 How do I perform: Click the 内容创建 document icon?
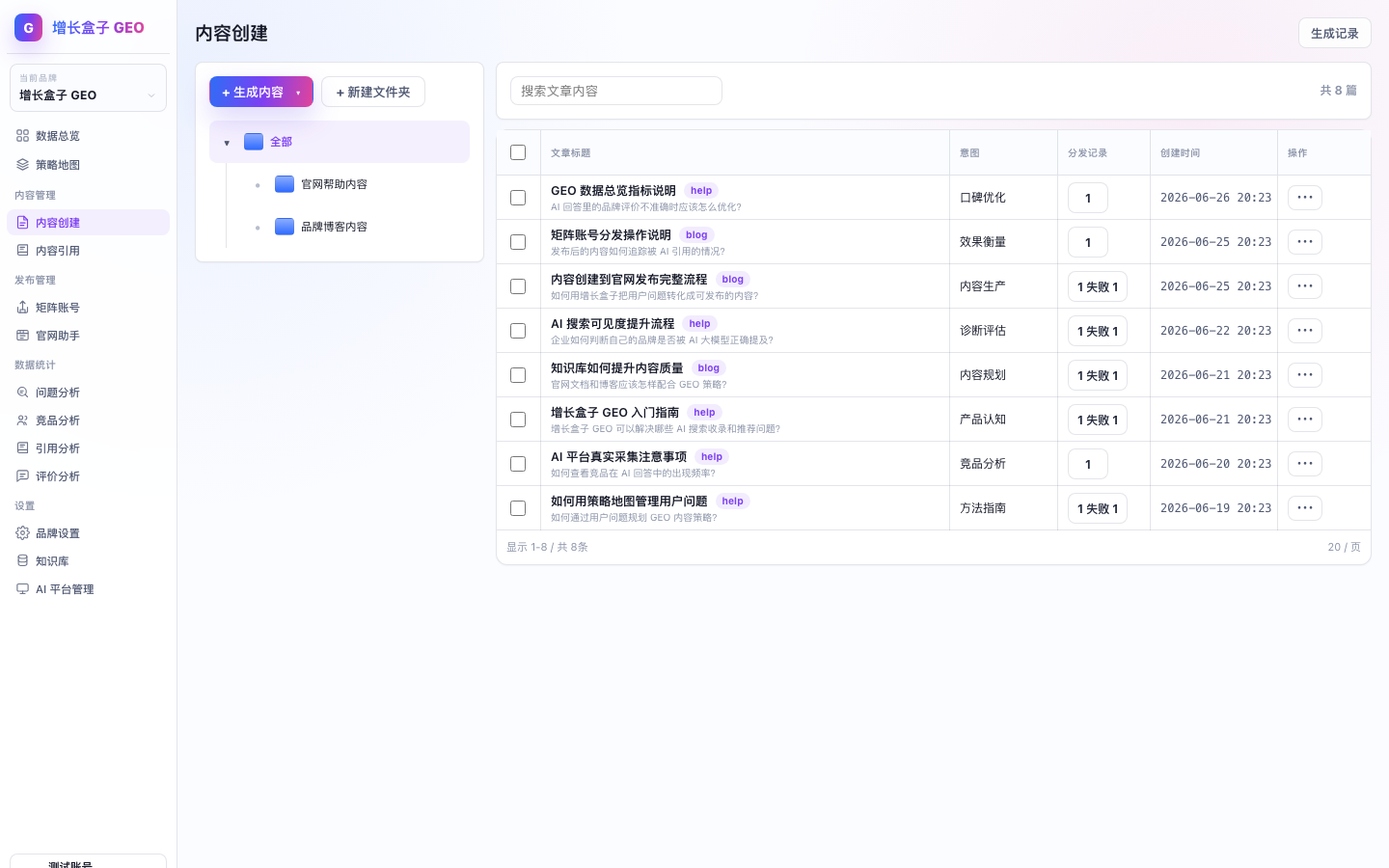tap(22, 223)
